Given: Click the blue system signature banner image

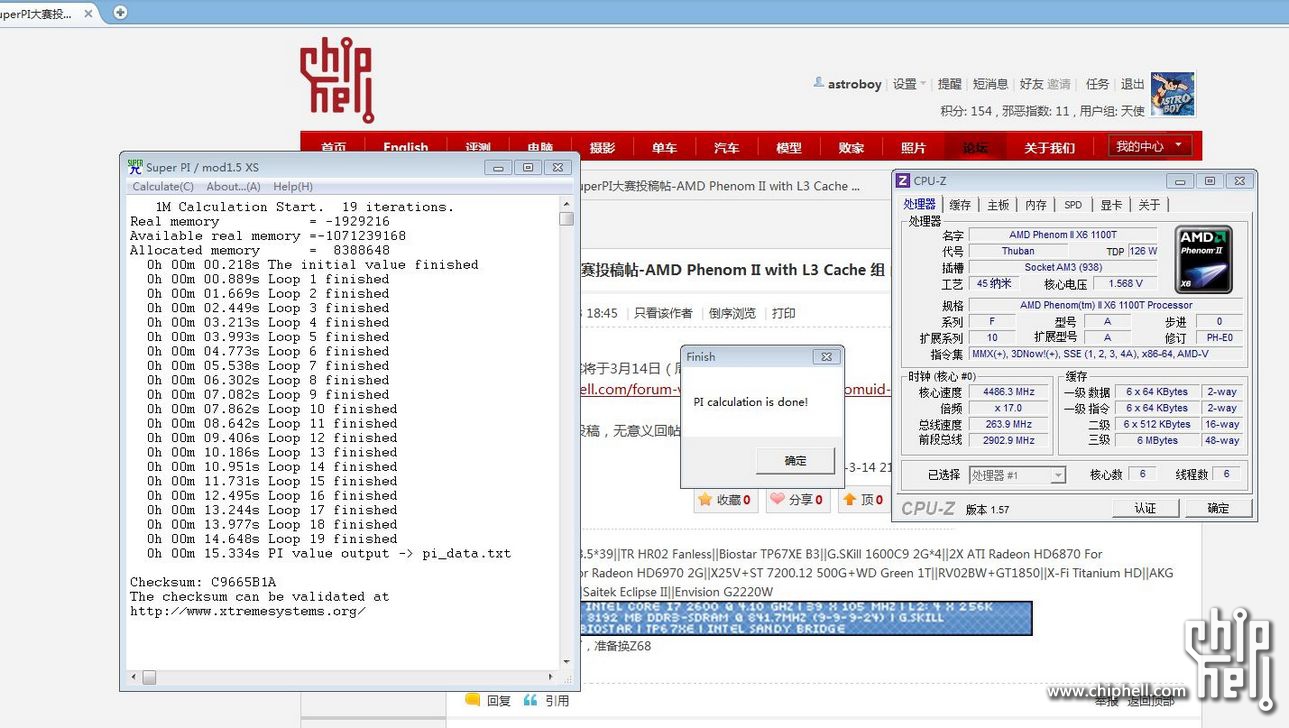Looking at the screenshot, I should pos(805,618).
